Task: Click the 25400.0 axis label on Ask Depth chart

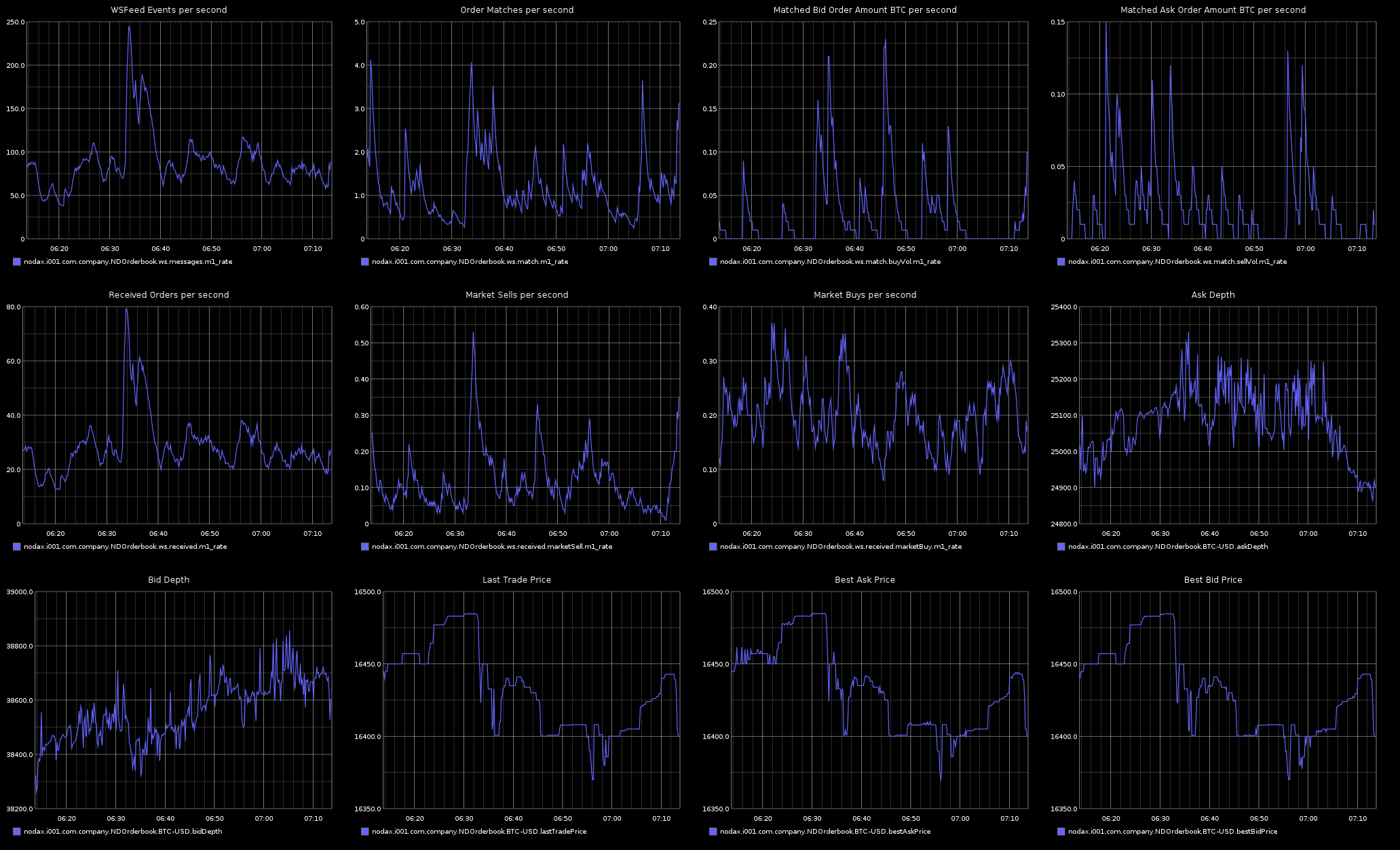Action: tap(1065, 307)
